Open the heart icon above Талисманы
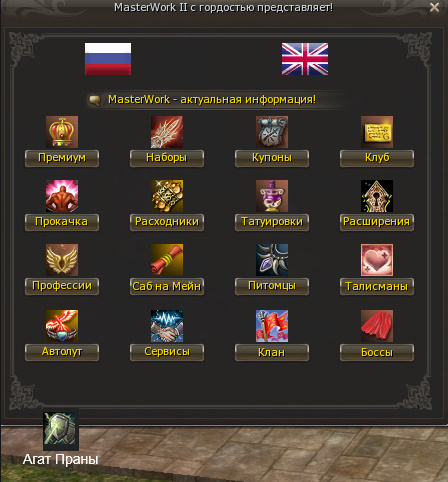448x482 pixels. pos(377,260)
